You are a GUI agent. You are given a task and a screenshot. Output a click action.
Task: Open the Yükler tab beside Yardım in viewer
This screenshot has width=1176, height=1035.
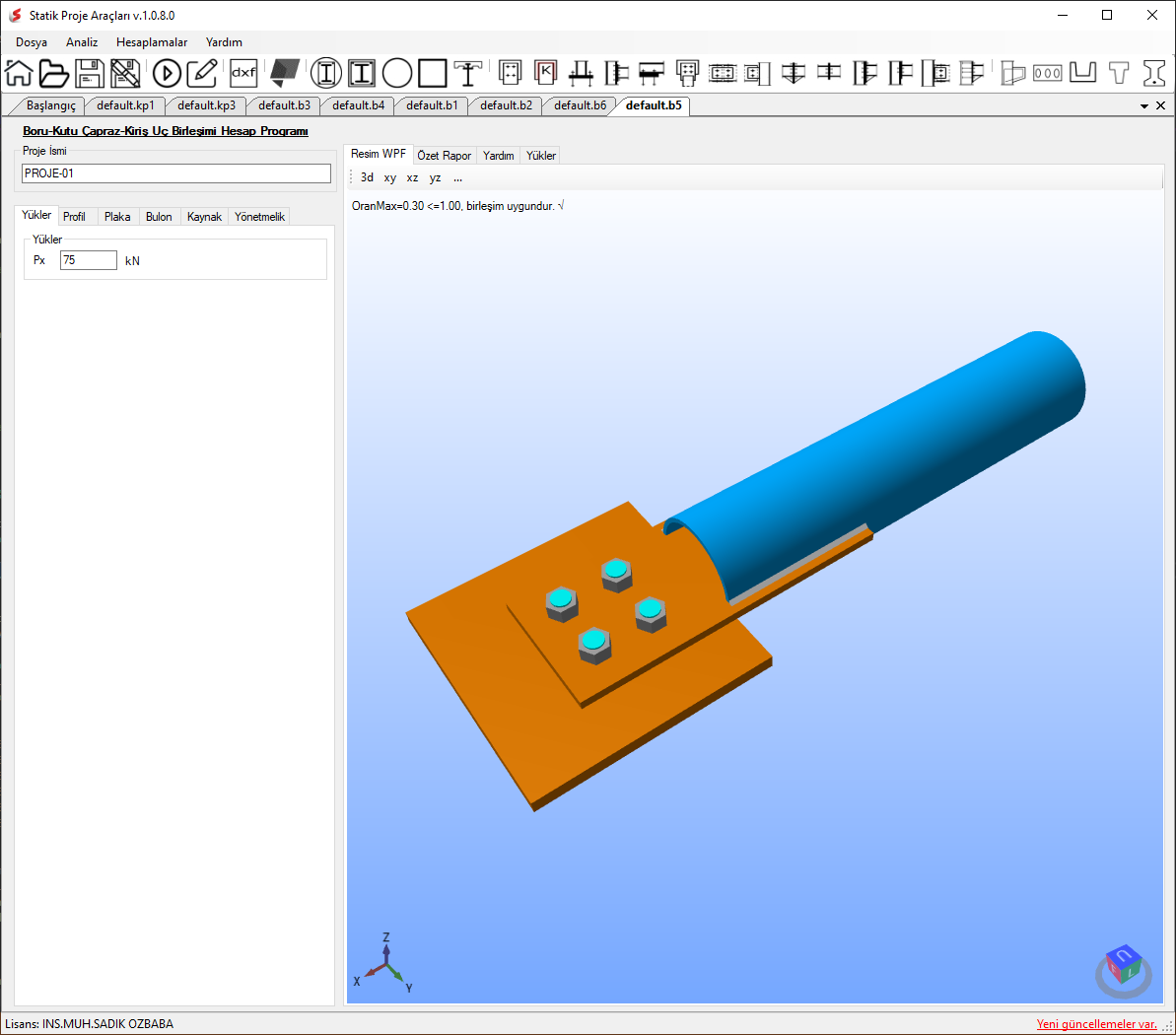(541, 156)
